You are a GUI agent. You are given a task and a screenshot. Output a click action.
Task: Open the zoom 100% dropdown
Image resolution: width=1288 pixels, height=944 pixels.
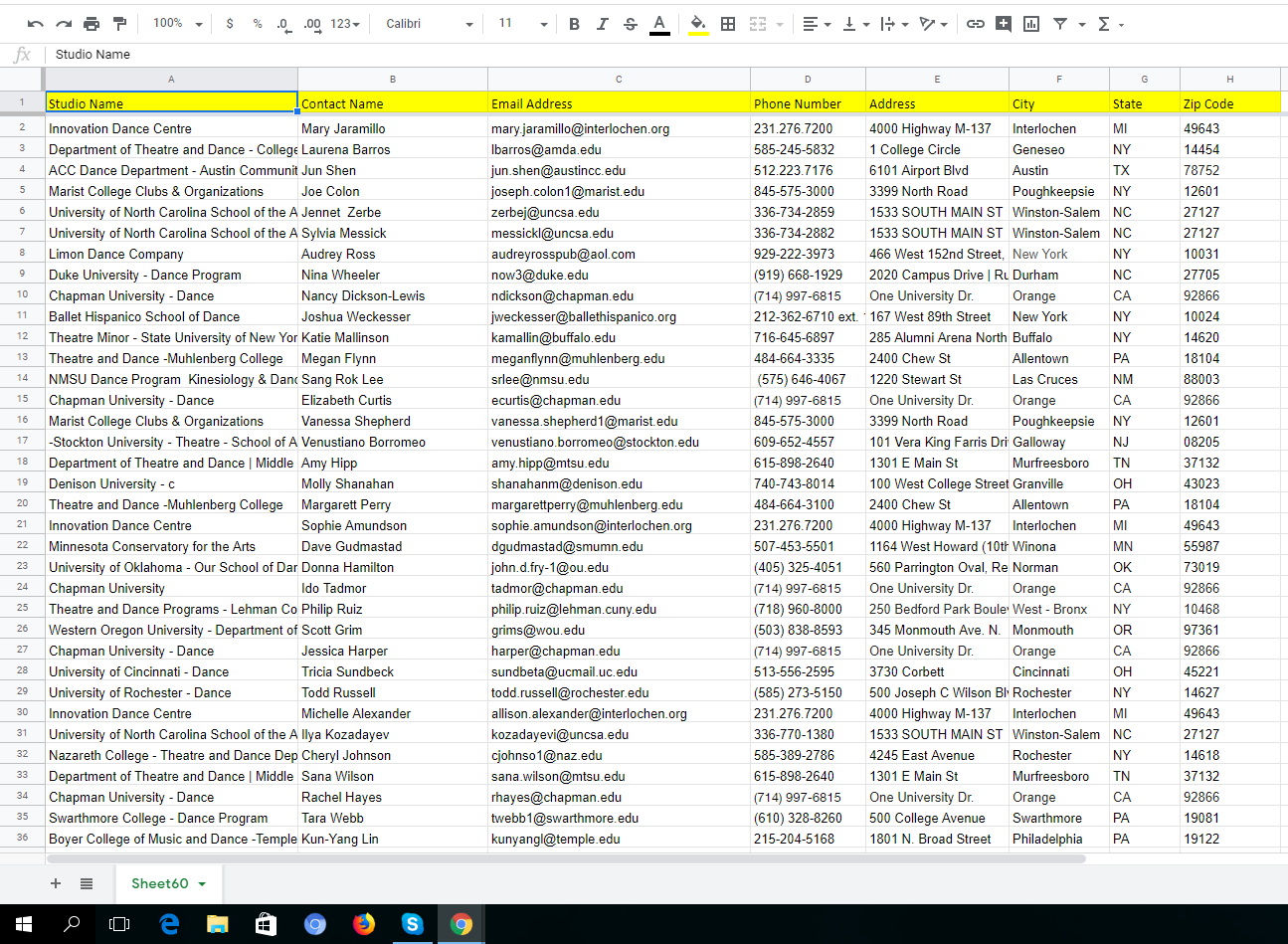(x=177, y=24)
